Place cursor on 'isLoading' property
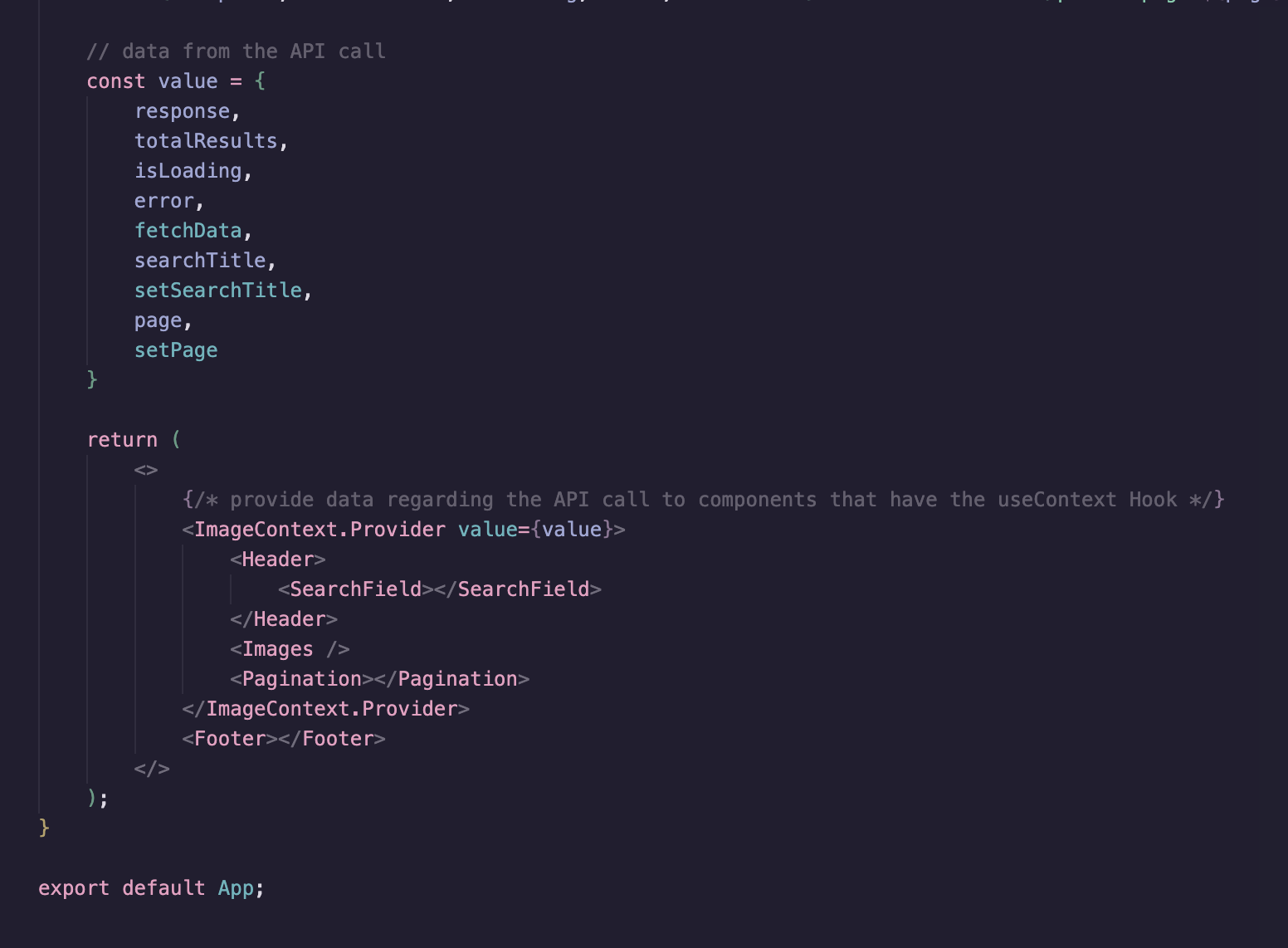 [188, 171]
